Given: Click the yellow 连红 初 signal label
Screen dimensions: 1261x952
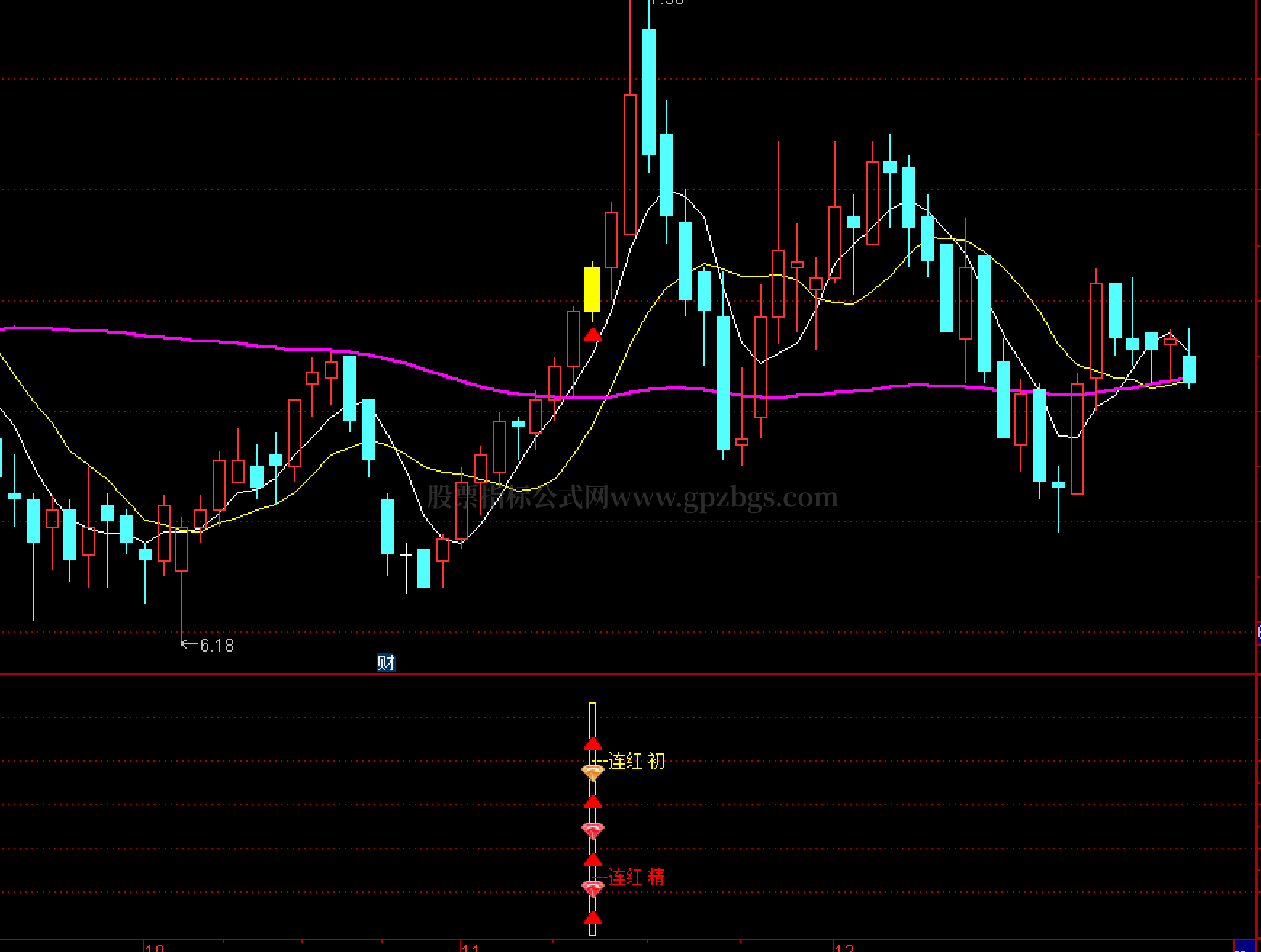Looking at the screenshot, I should point(636,761).
